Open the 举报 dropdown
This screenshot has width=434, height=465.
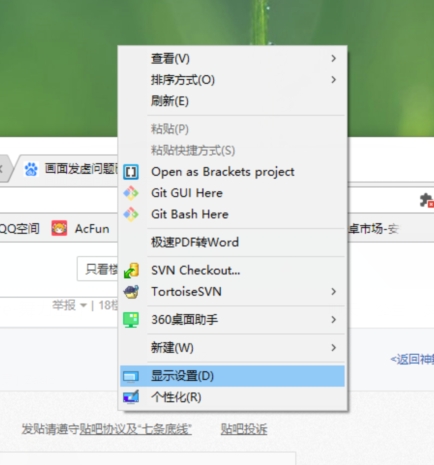point(69,305)
